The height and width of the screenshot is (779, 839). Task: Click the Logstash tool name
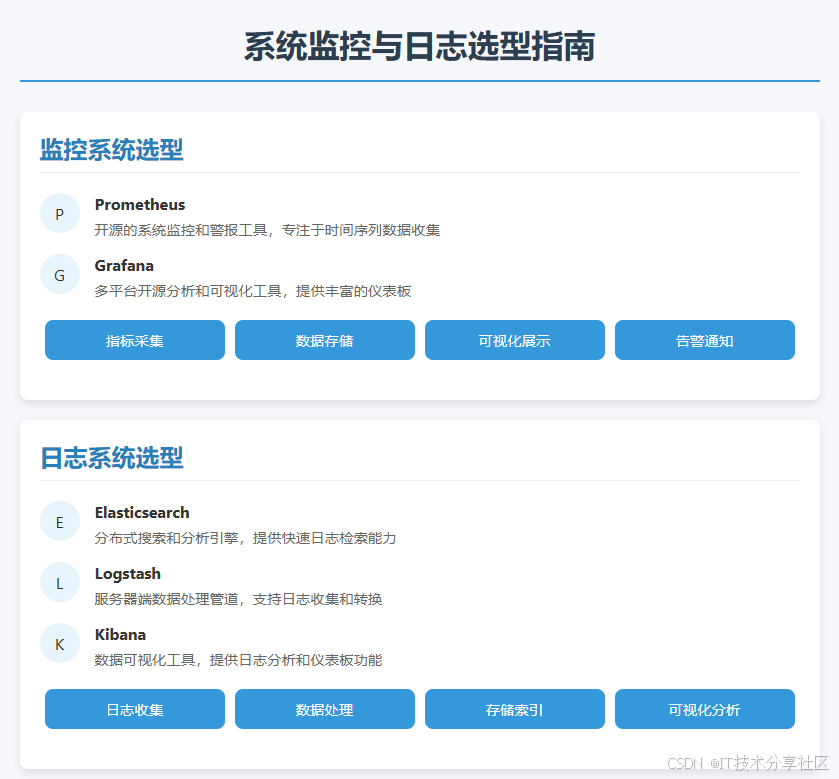[x=127, y=574]
